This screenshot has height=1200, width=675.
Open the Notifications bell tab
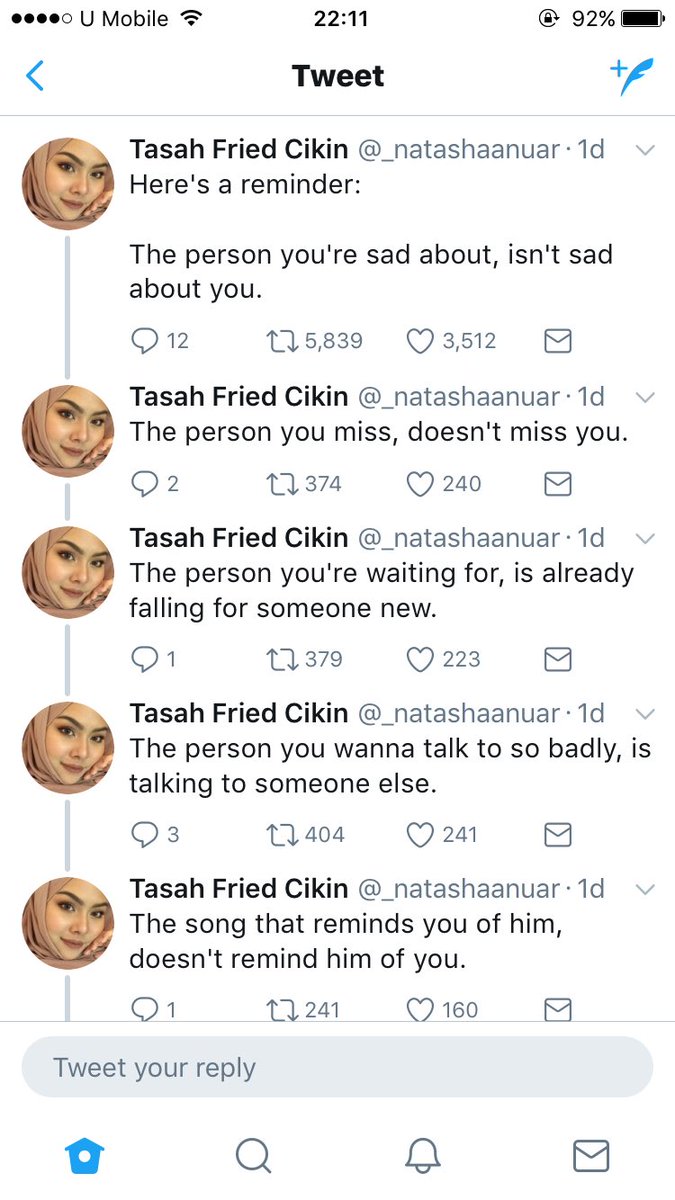click(x=423, y=1156)
